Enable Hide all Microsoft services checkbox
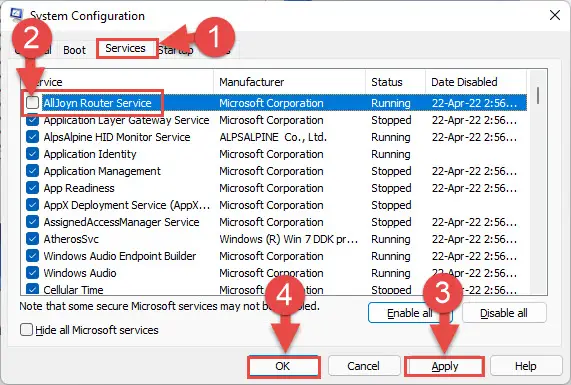This screenshot has height=385, width=571. coord(26,330)
